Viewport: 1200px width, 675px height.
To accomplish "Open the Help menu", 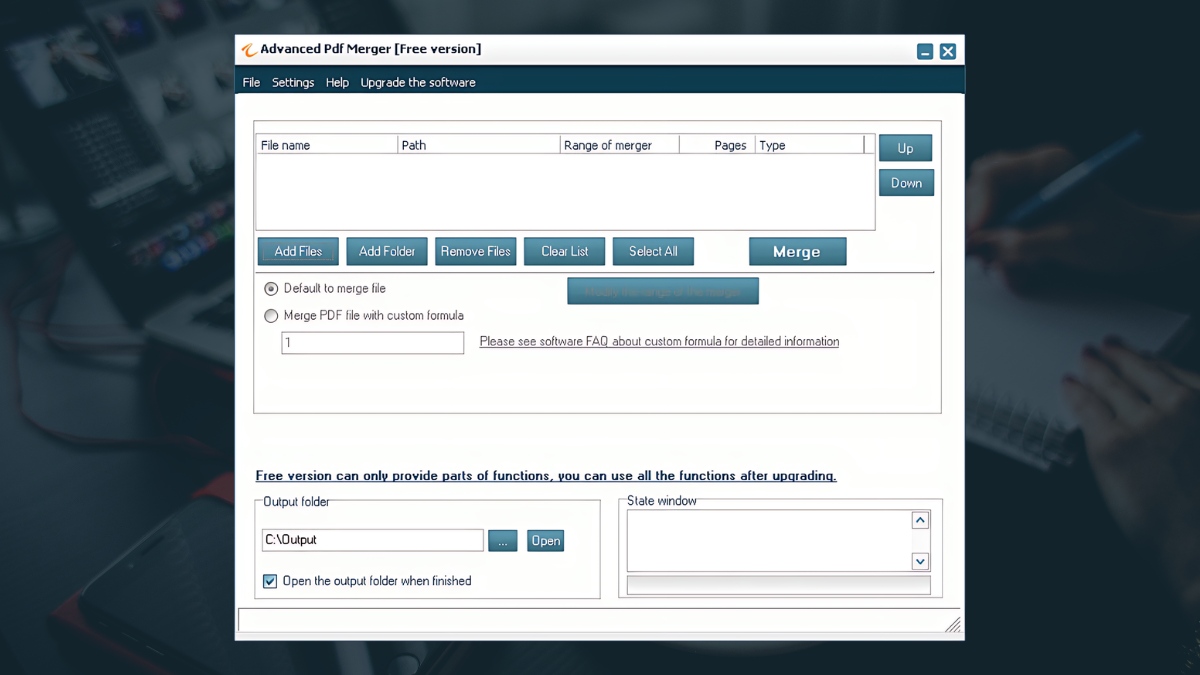I will [337, 82].
